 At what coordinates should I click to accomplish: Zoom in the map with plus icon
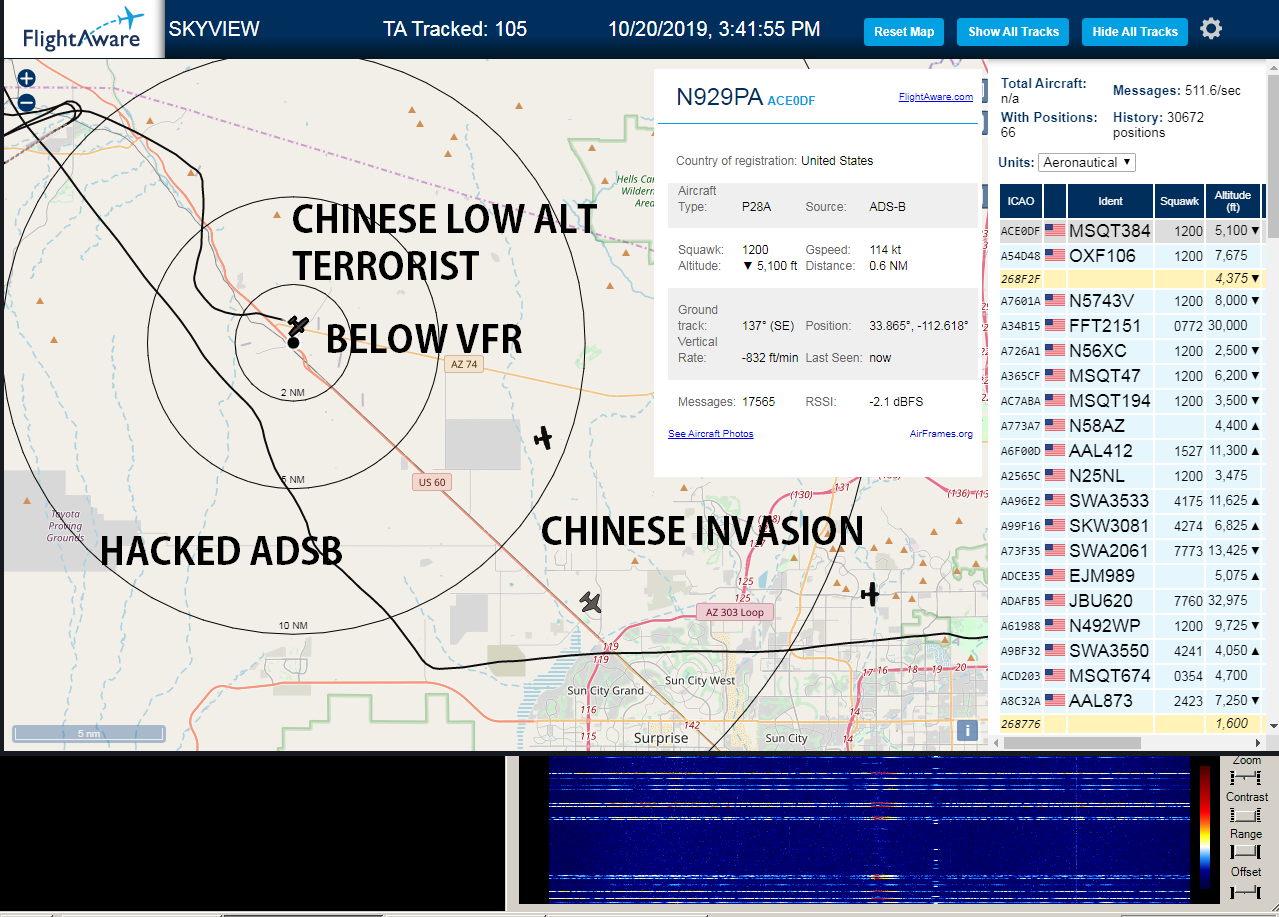click(26, 78)
